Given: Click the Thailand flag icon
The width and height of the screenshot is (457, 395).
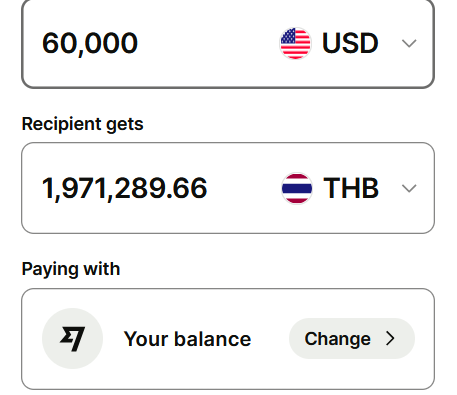Looking at the screenshot, I should [x=297, y=188].
